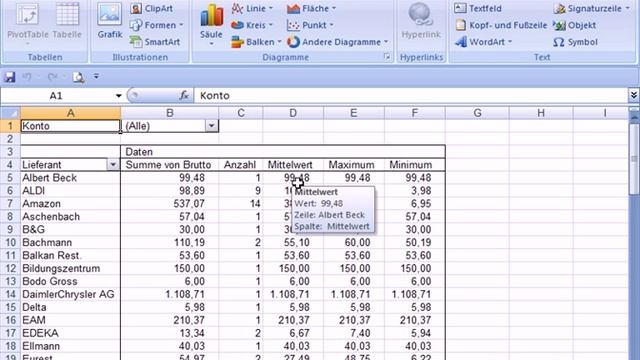Open the Formen shapes gallery
640x360 pixels.
(x=156, y=25)
